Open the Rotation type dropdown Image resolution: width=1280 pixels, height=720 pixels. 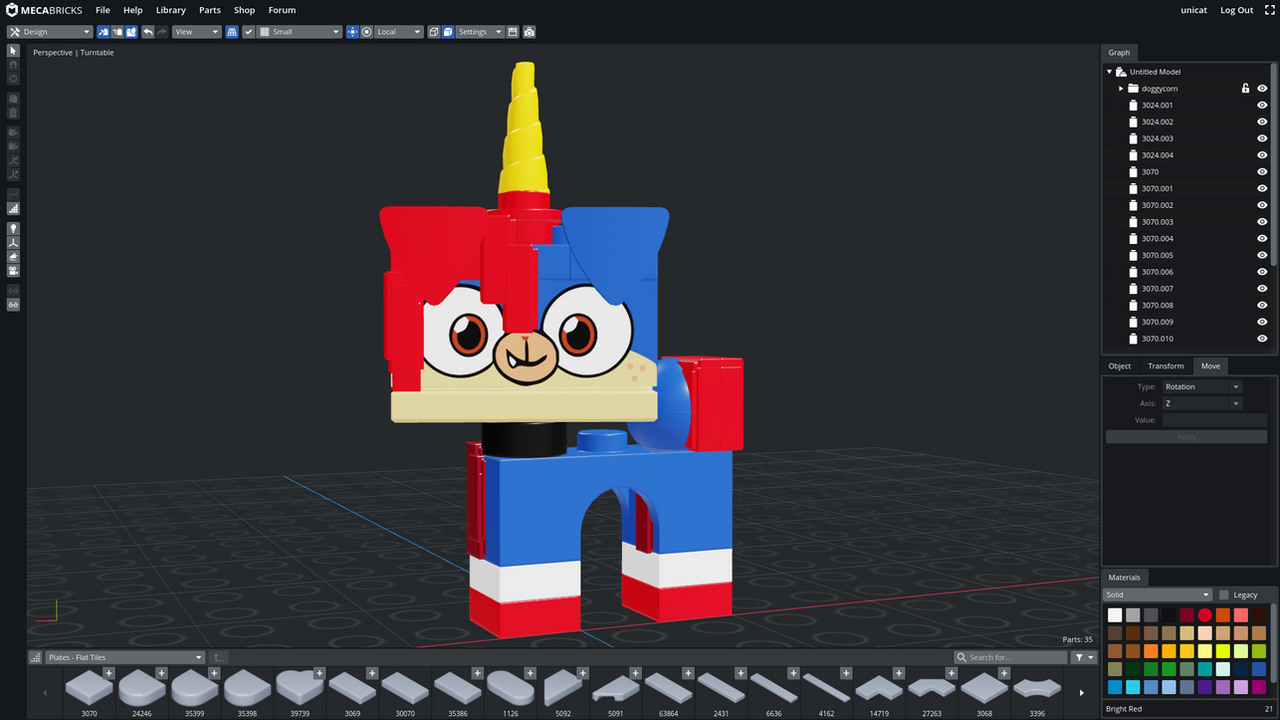(x=1201, y=387)
